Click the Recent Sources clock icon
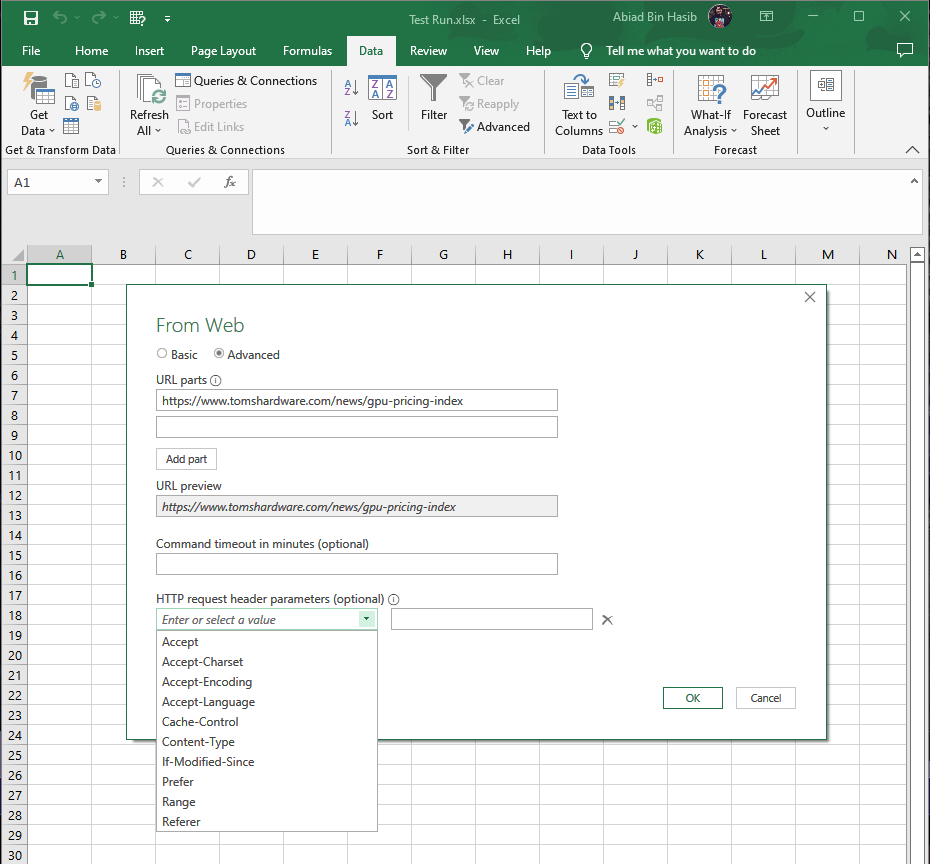Image resolution: width=930 pixels, height=864 pixels. [x=93, y=81]
